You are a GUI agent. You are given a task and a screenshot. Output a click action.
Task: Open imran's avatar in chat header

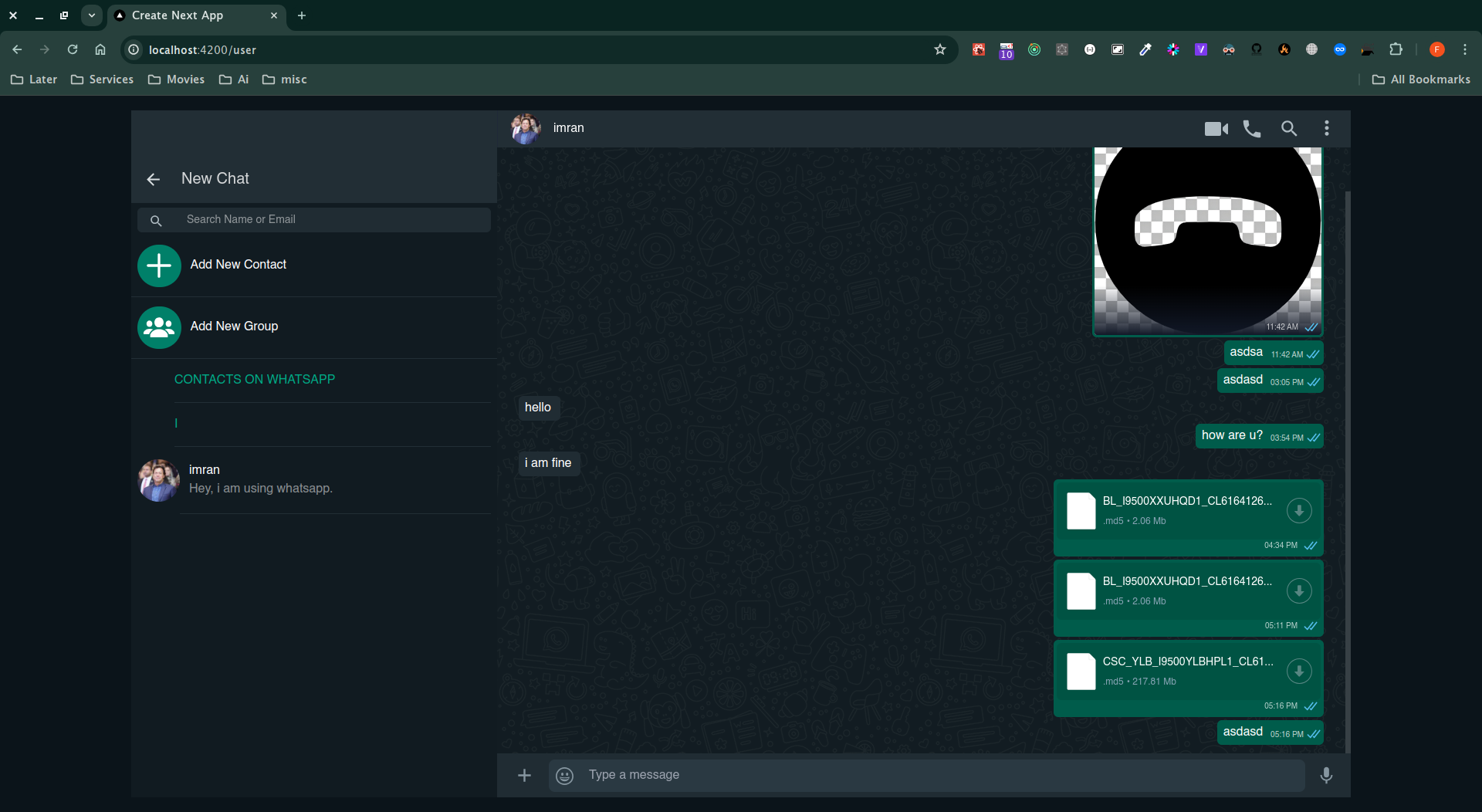click(526, 128)
